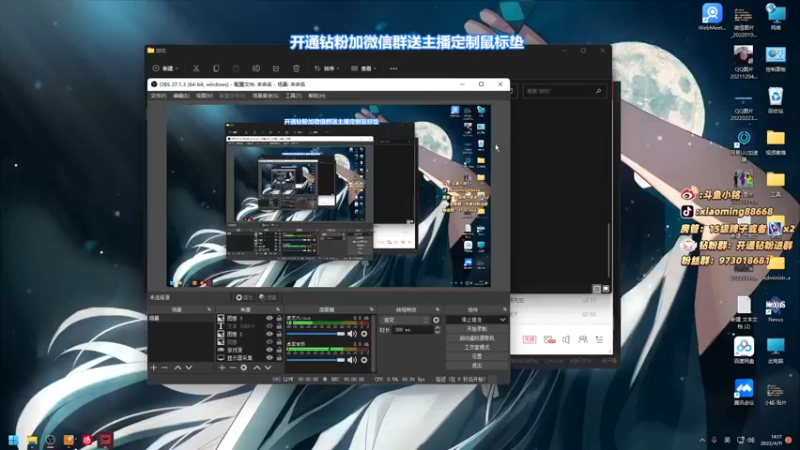Toggle the lock on source 图像 2
The height and width of the screenshot is (450, 800).
(279, 334)
